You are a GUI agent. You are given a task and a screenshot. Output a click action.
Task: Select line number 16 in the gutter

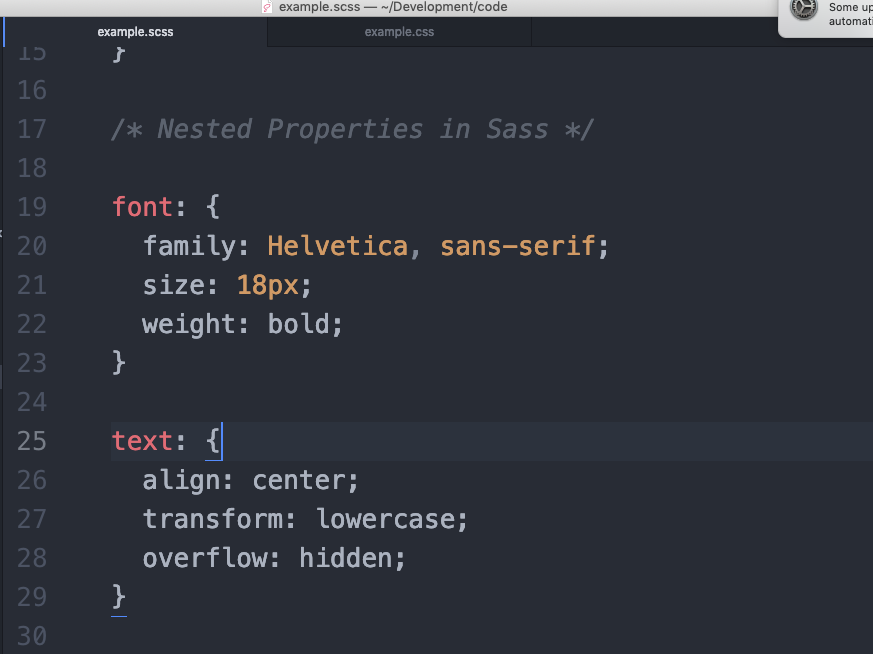pos(32,90)
